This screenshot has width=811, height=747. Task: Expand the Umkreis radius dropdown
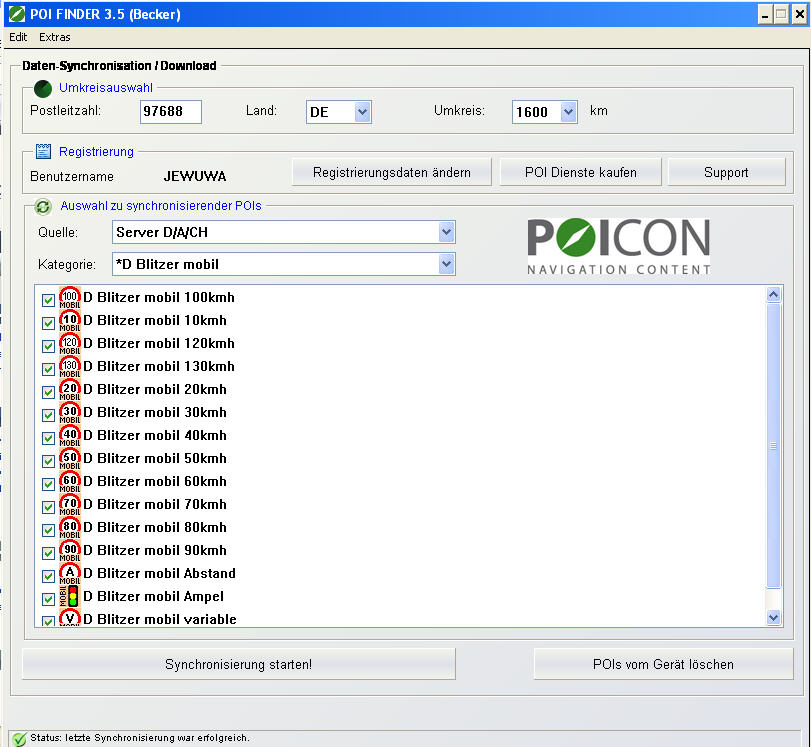pyautogui.click(x=568, y=112)
